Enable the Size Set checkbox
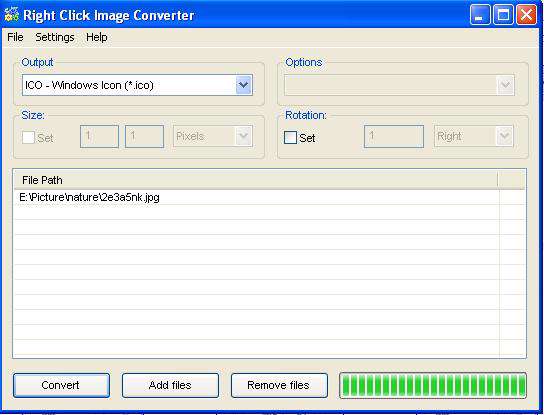Image resolution: width=544 pixels, height=415 pixels. coord(28,137)
